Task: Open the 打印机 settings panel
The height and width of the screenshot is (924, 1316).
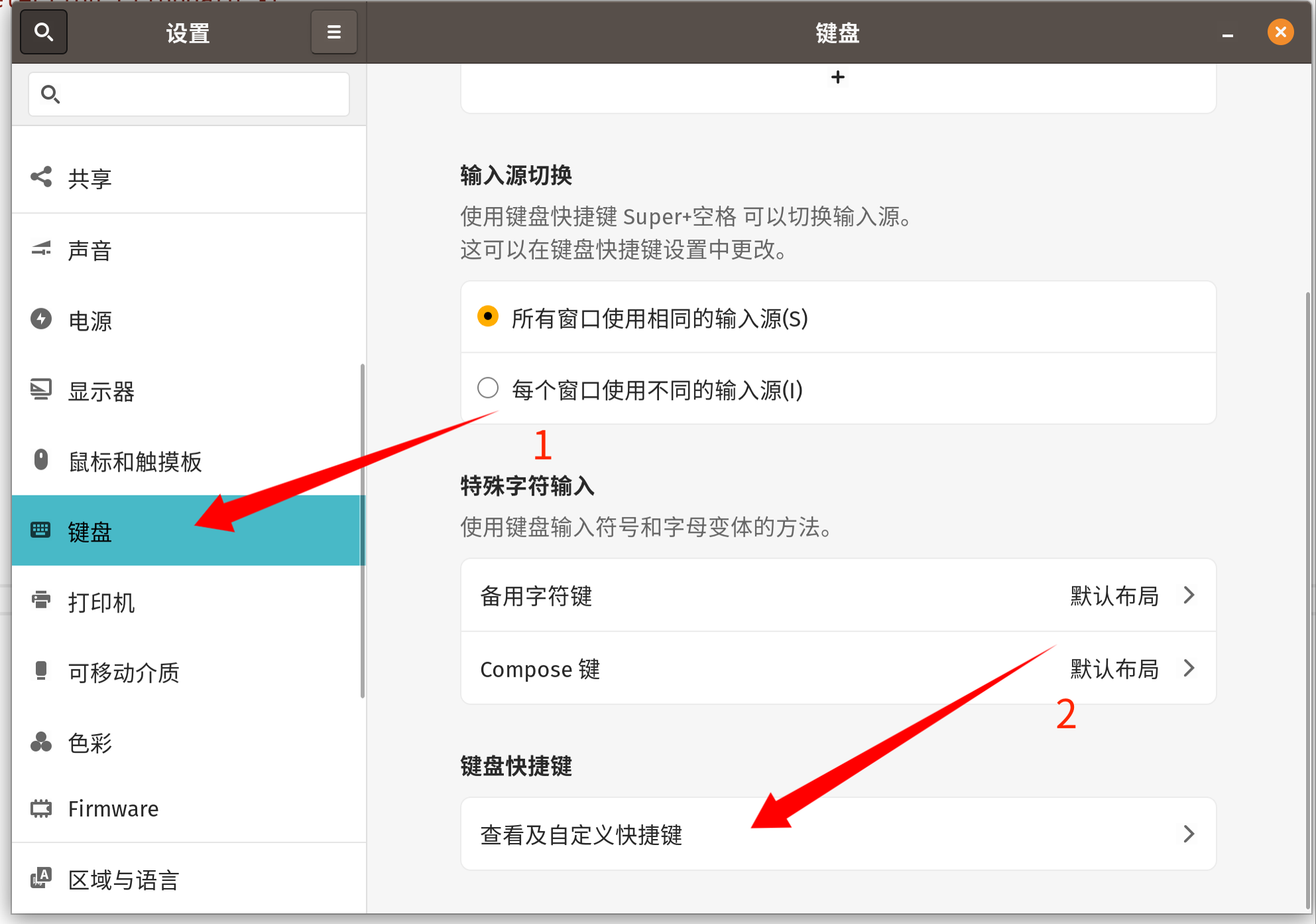Action: coord(189,601)
